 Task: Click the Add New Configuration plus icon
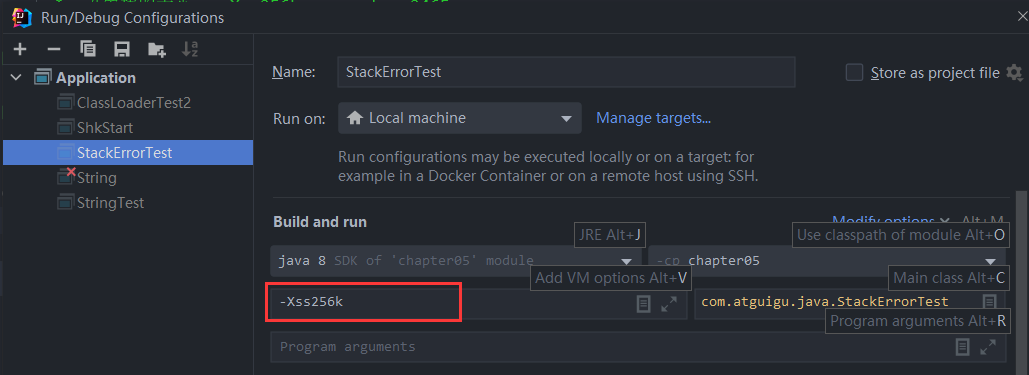coord(20,49)
